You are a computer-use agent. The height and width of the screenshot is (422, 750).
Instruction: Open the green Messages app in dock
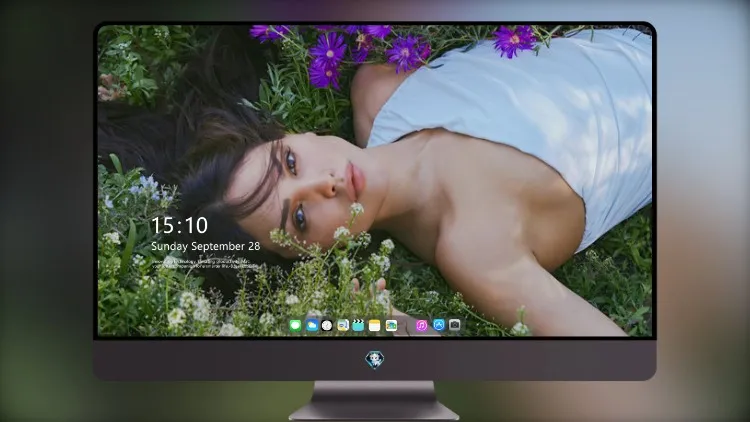pyautogui.click(x=296, y=326)
